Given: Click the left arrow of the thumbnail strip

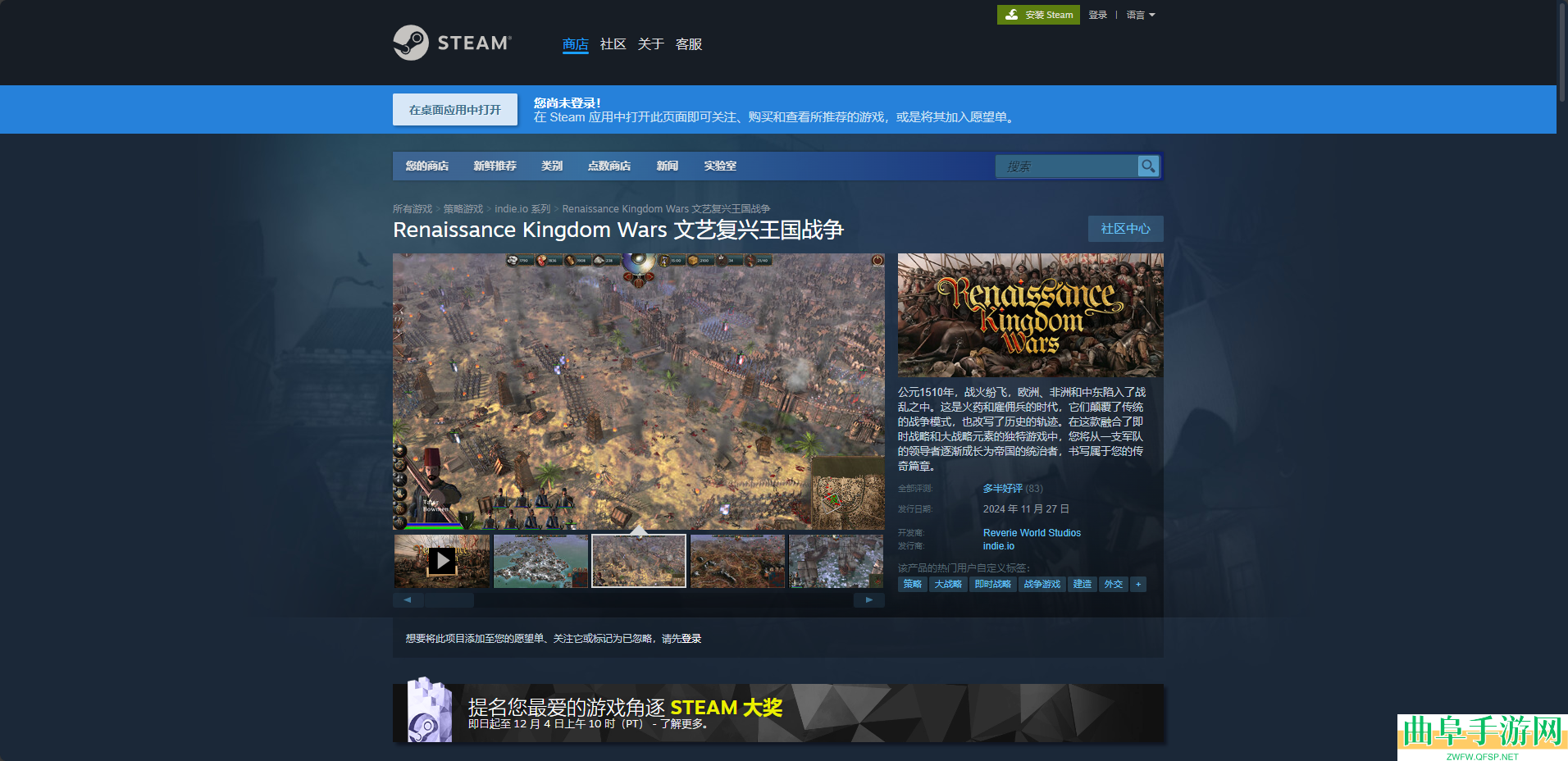Looking at the screenshot, I should [x=408, y=600].
